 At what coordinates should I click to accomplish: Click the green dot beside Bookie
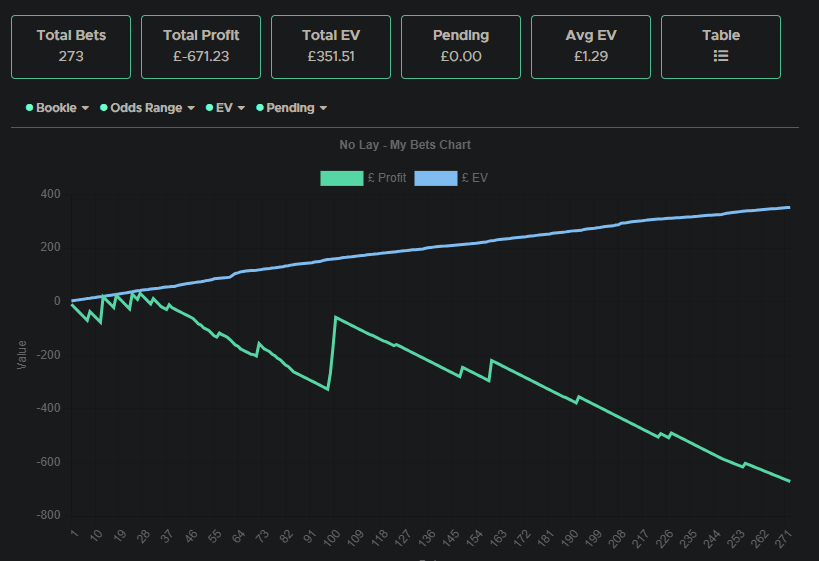pyautogui.click(x=30, y=108)
